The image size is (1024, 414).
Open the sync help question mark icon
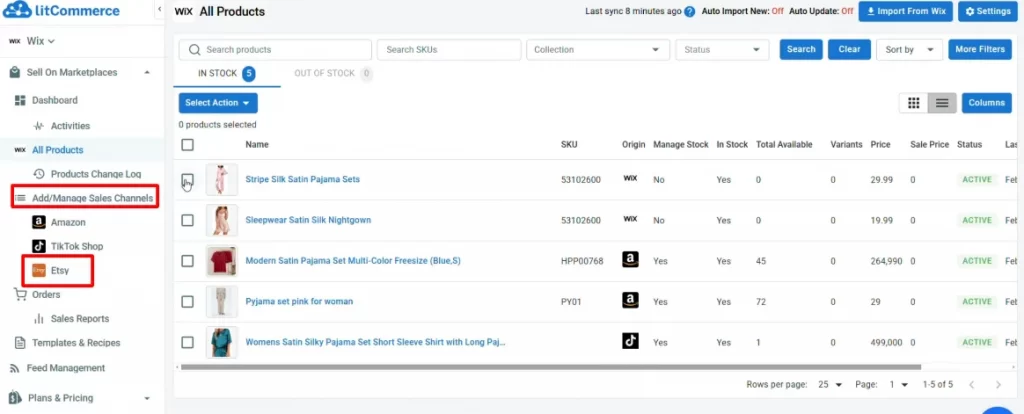pos(689,12)
